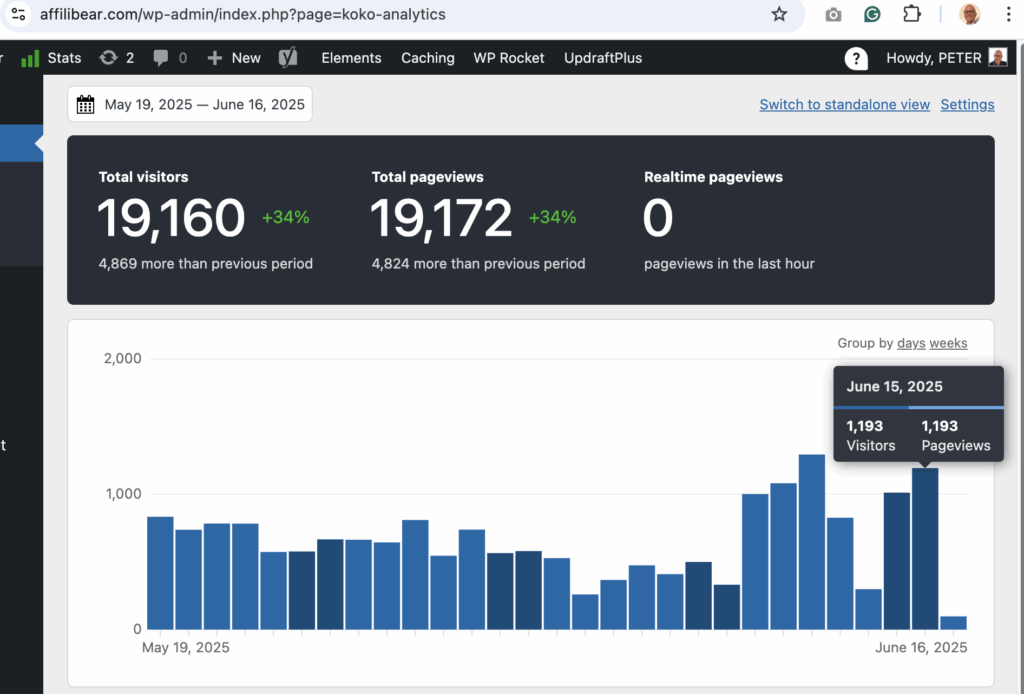Click the updates icon showing 2
The height and width of the screenshot is (694, 1024).
pos(116,58)
